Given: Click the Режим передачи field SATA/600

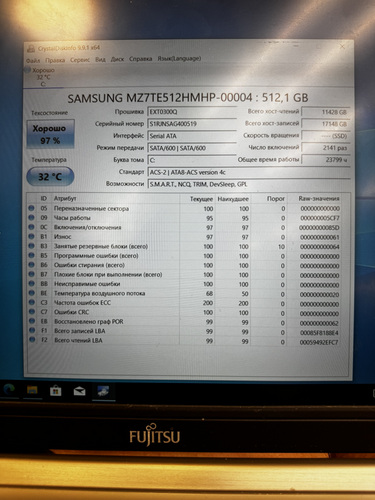Looking at the screenshot, I should pos(192,148).
